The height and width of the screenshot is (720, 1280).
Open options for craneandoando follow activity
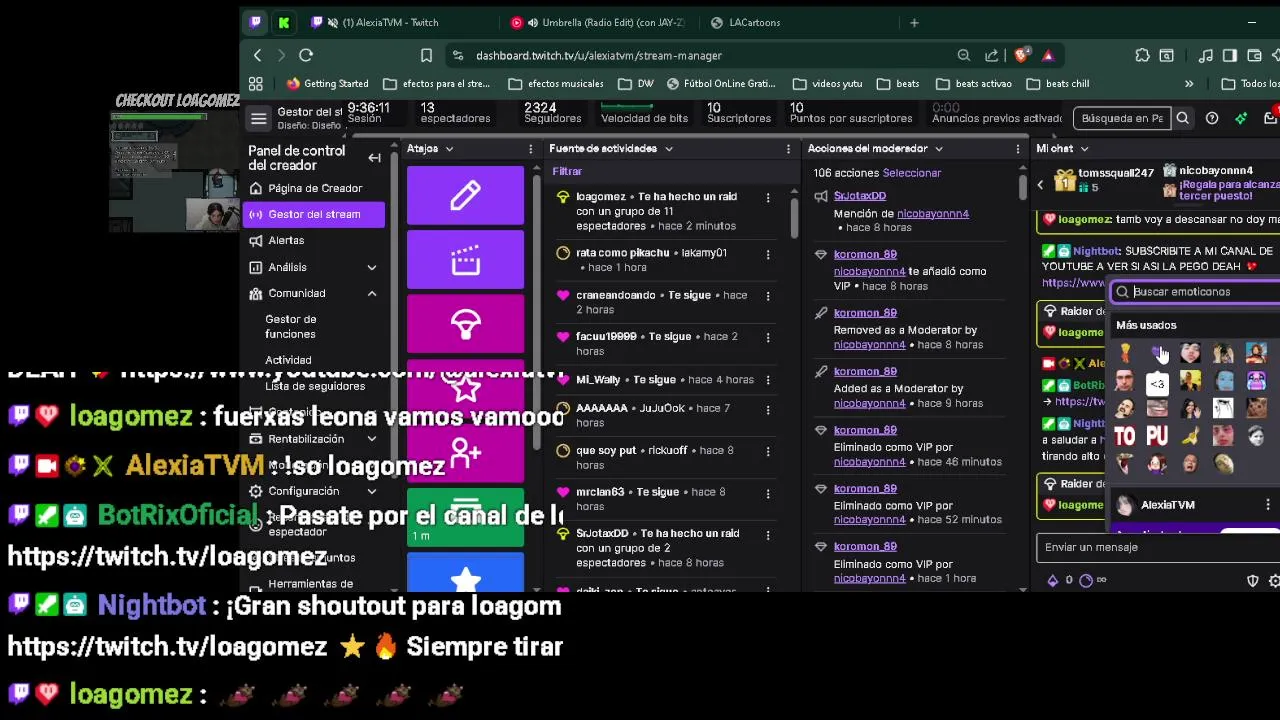[x=768, y=296]
